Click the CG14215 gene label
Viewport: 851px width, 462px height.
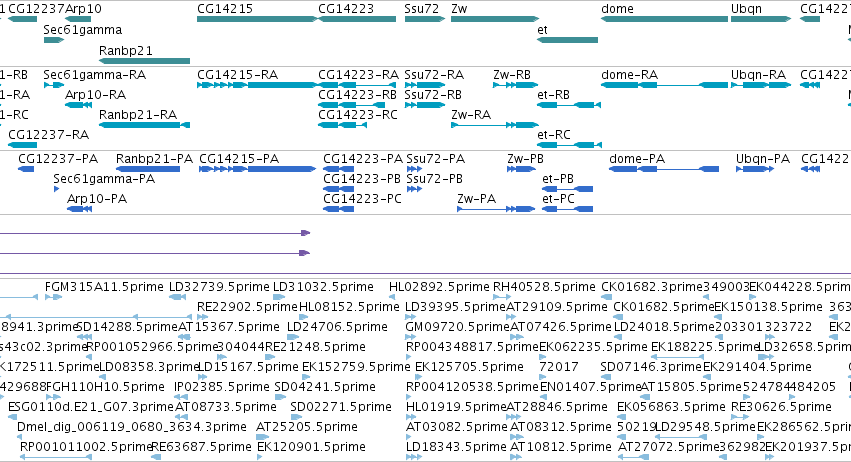pyautogui.click(x=225, y=9)
